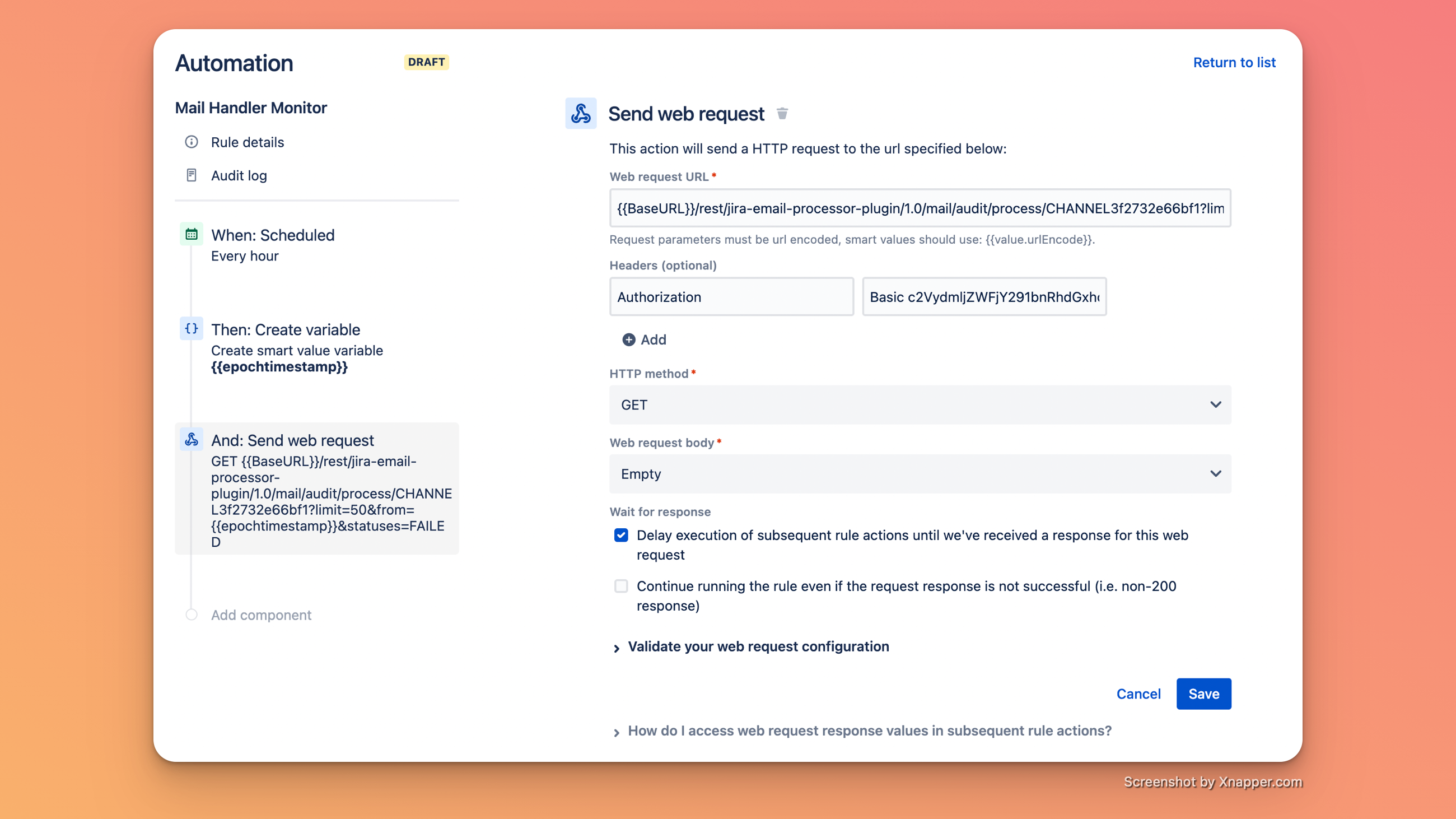1456x819 pixels.
Task: Click the trash icon beside Send web request
Action: coord(782,114)
